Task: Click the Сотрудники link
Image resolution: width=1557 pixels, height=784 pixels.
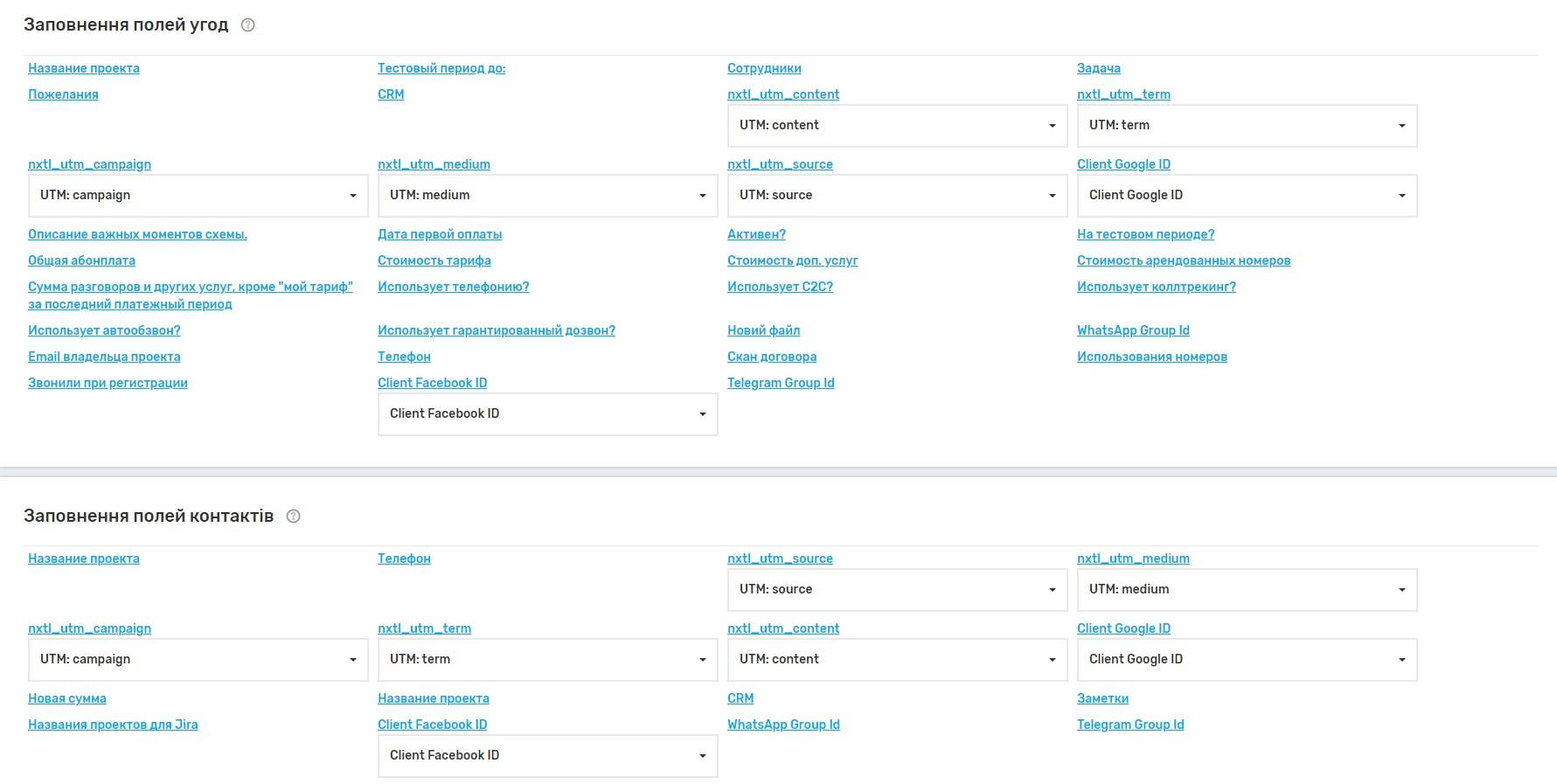Action: (764, 68)
